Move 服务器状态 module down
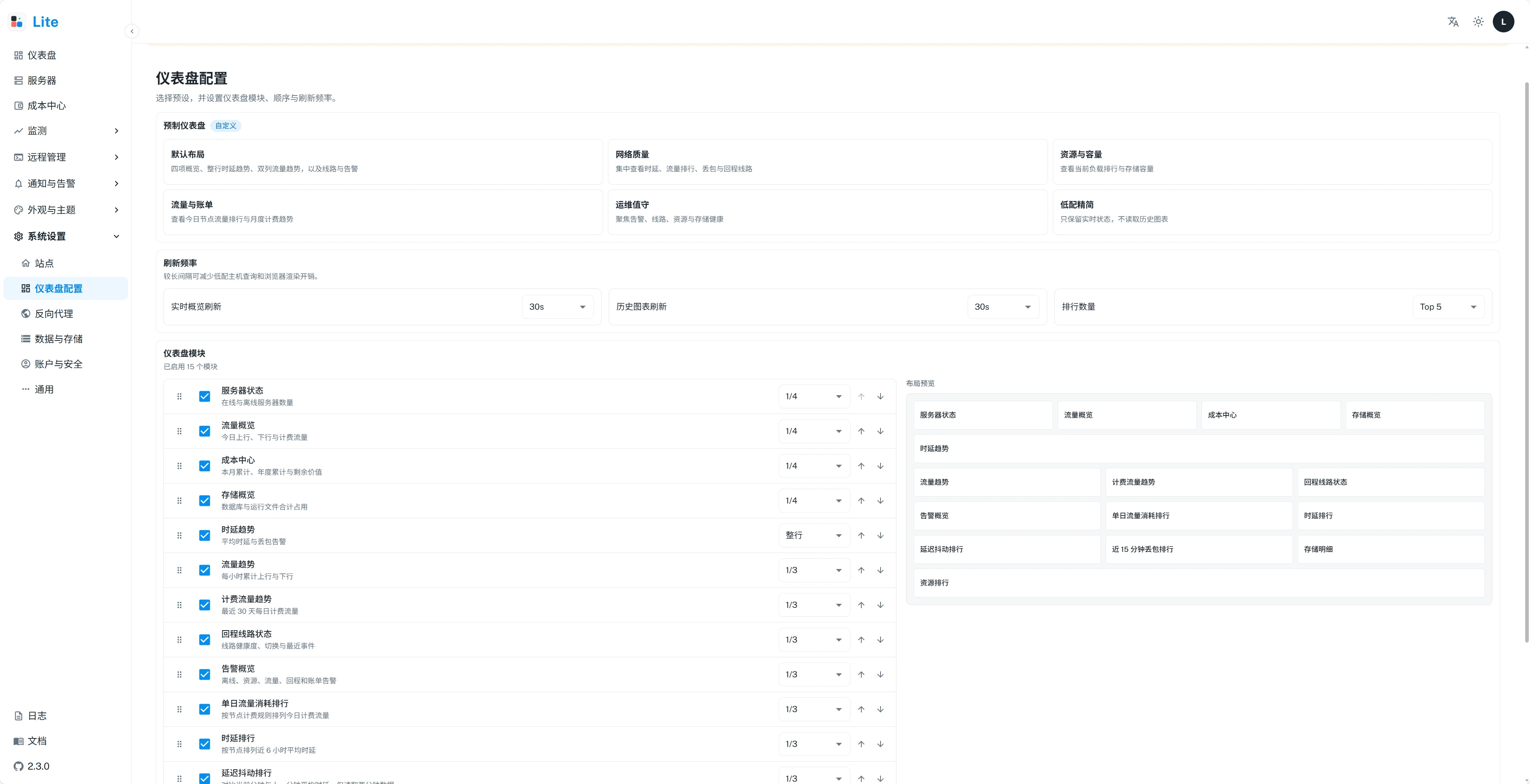 pos(880,396)
